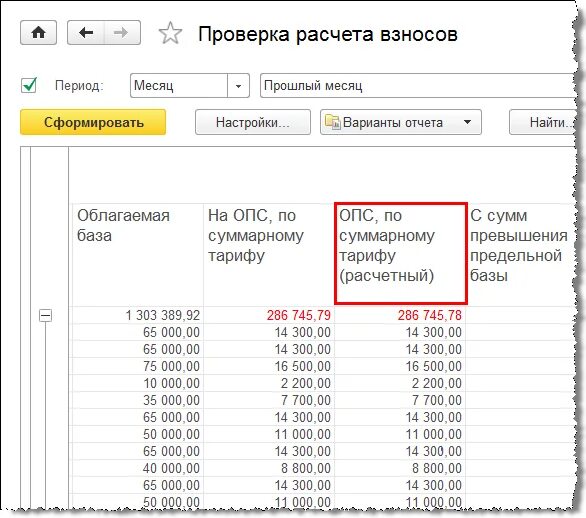Click the Прошлый месяц period field
The image size is (586, 518).
(417, 86)
